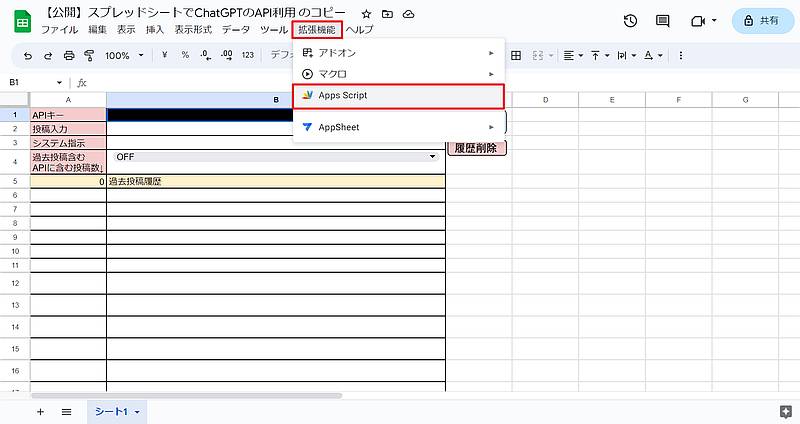The height and width of the screenshot is (424, 800).
Task: Open the ツール menu
Action: click(274, 30)
